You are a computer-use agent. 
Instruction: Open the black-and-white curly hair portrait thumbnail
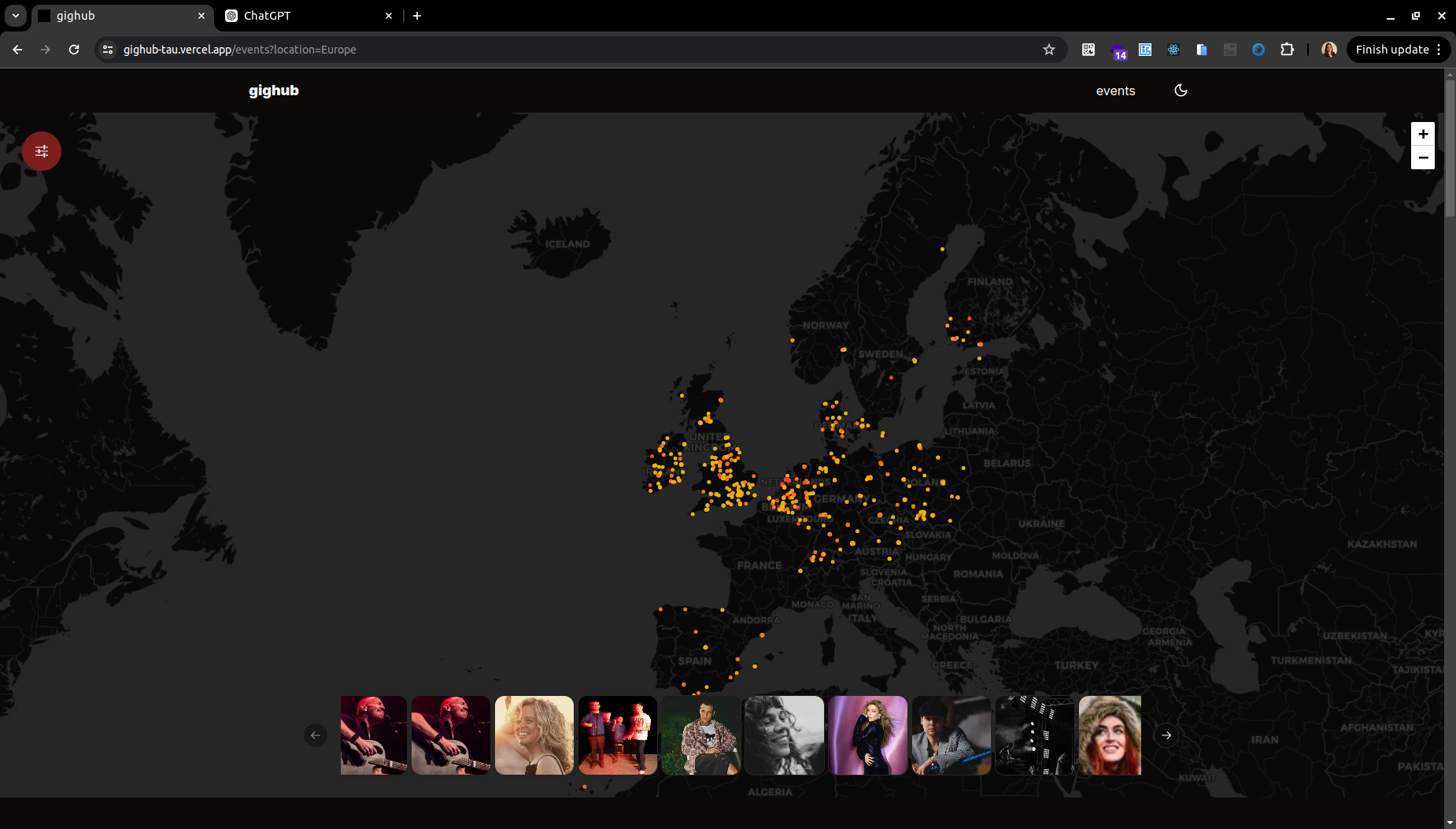click(785, 735)
